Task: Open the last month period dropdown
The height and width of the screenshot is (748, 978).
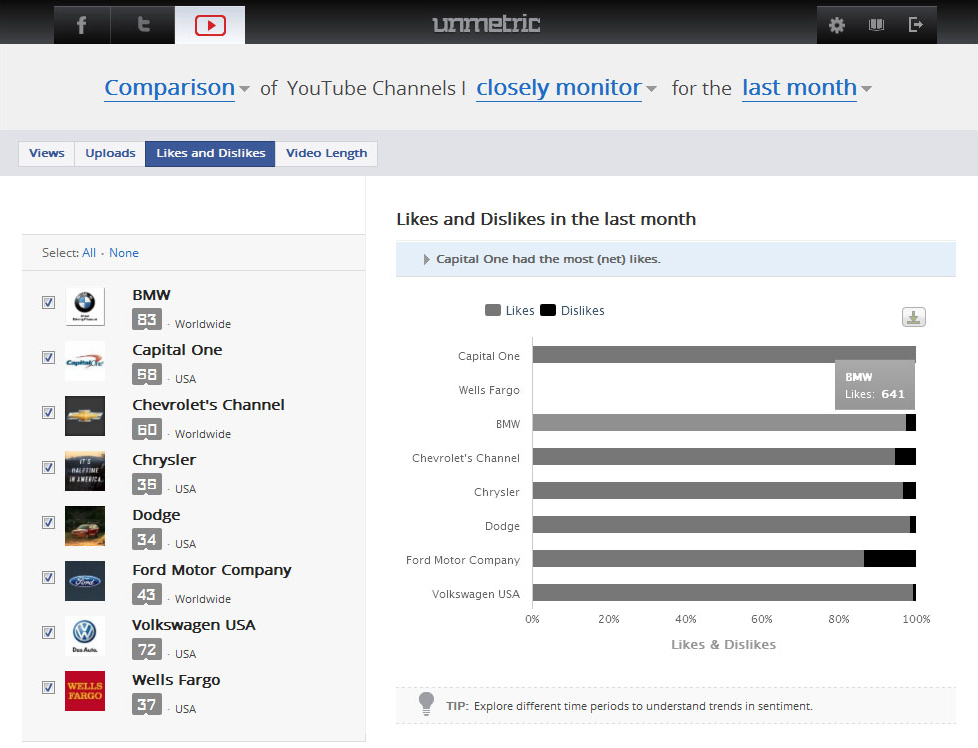Action: tap(806, 88)
